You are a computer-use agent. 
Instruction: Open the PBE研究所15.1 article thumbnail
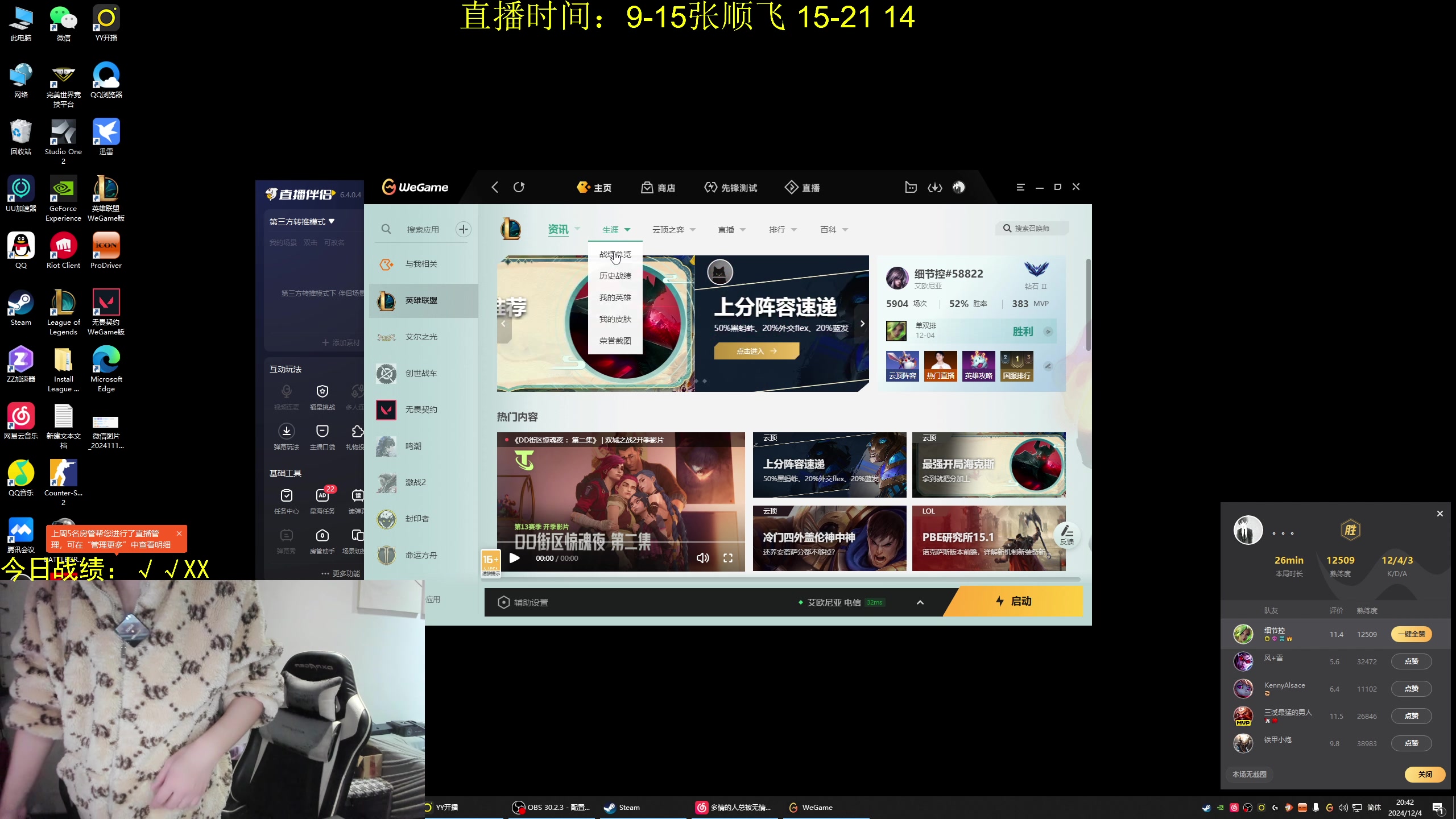click(989, 538)
